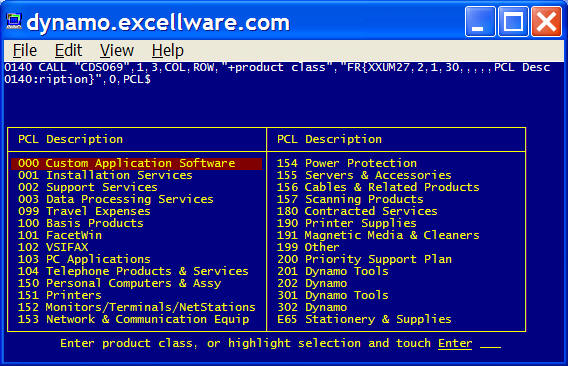Viewport: 568px width, 366px height.
Task: Open the View menu
Action: point(117,50)
